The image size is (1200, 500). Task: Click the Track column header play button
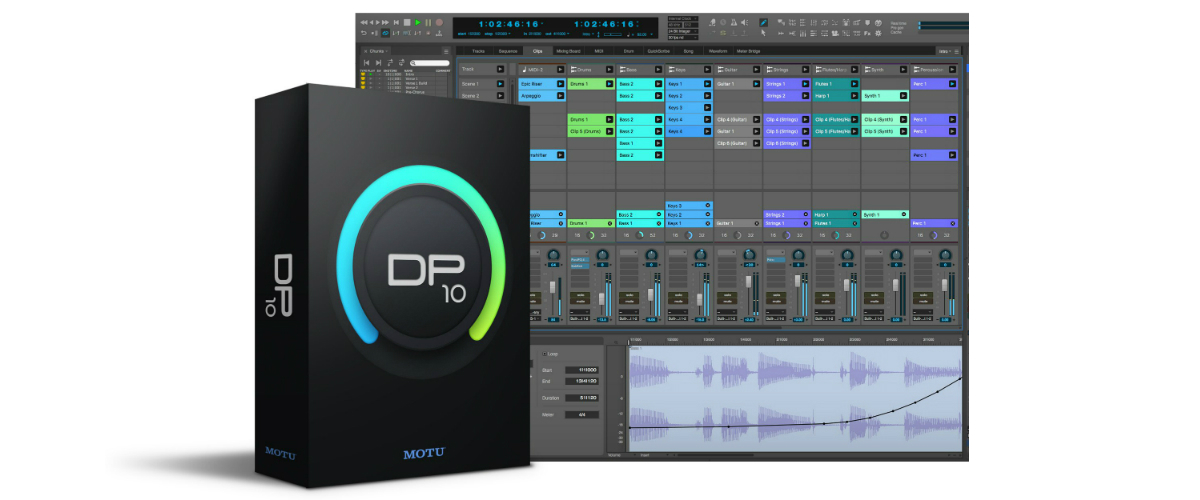(500, 69)
